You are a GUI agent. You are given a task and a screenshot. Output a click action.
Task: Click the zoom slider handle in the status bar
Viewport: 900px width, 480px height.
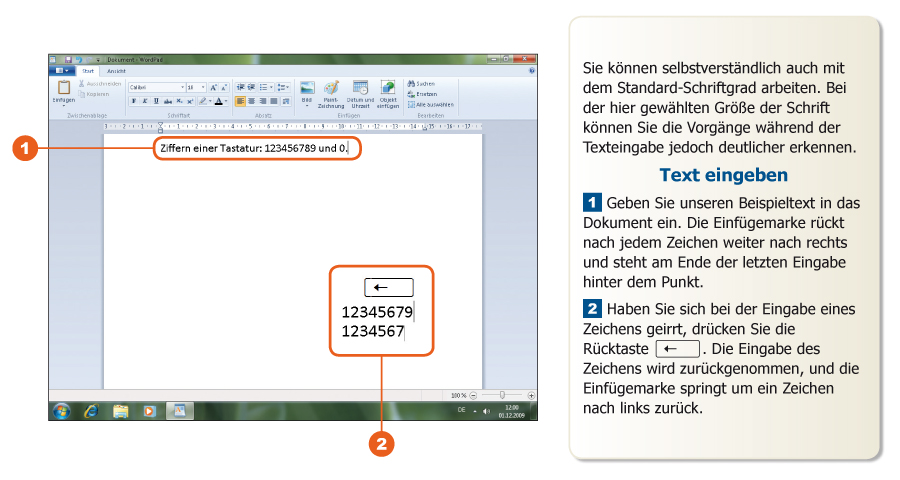(x=502, y=395)
